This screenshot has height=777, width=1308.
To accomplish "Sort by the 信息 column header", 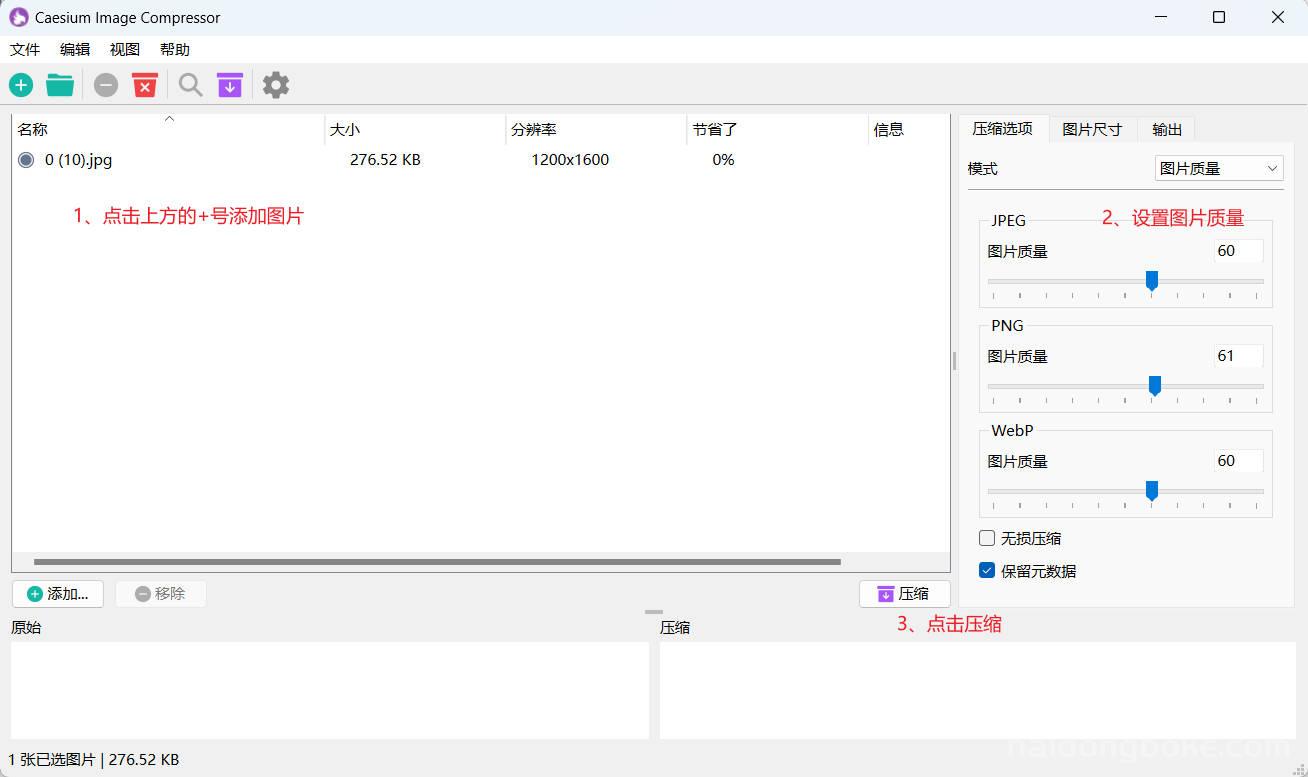I will [x=909, y=129].
